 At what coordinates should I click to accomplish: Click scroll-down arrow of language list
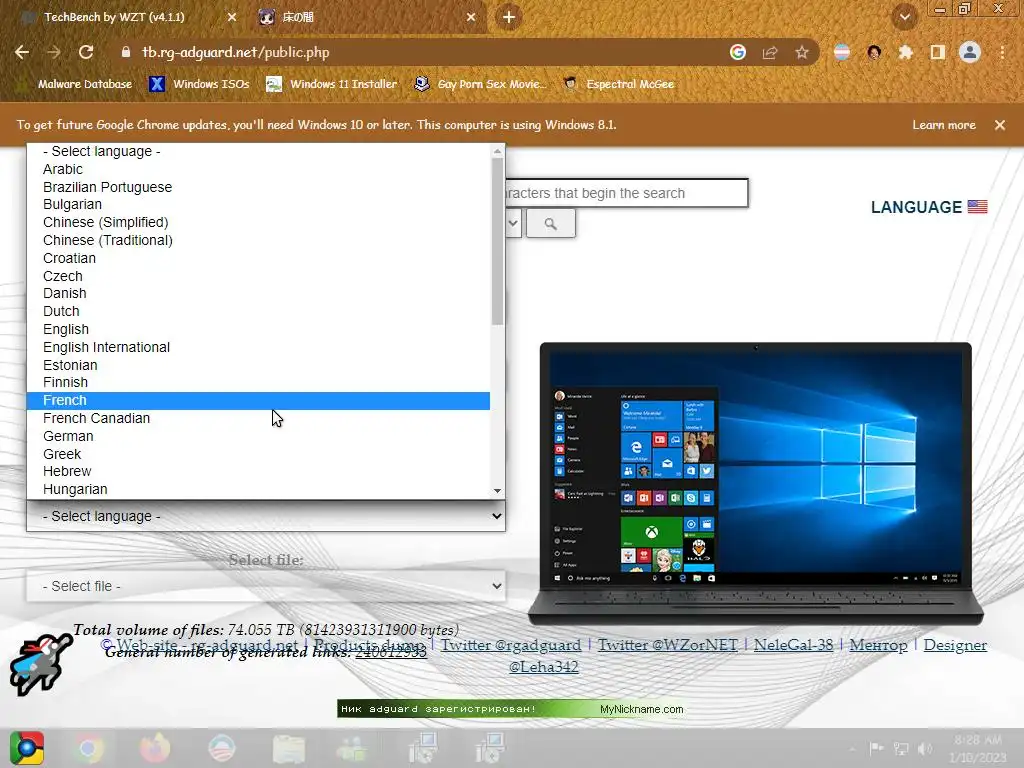tap(498, 491)
